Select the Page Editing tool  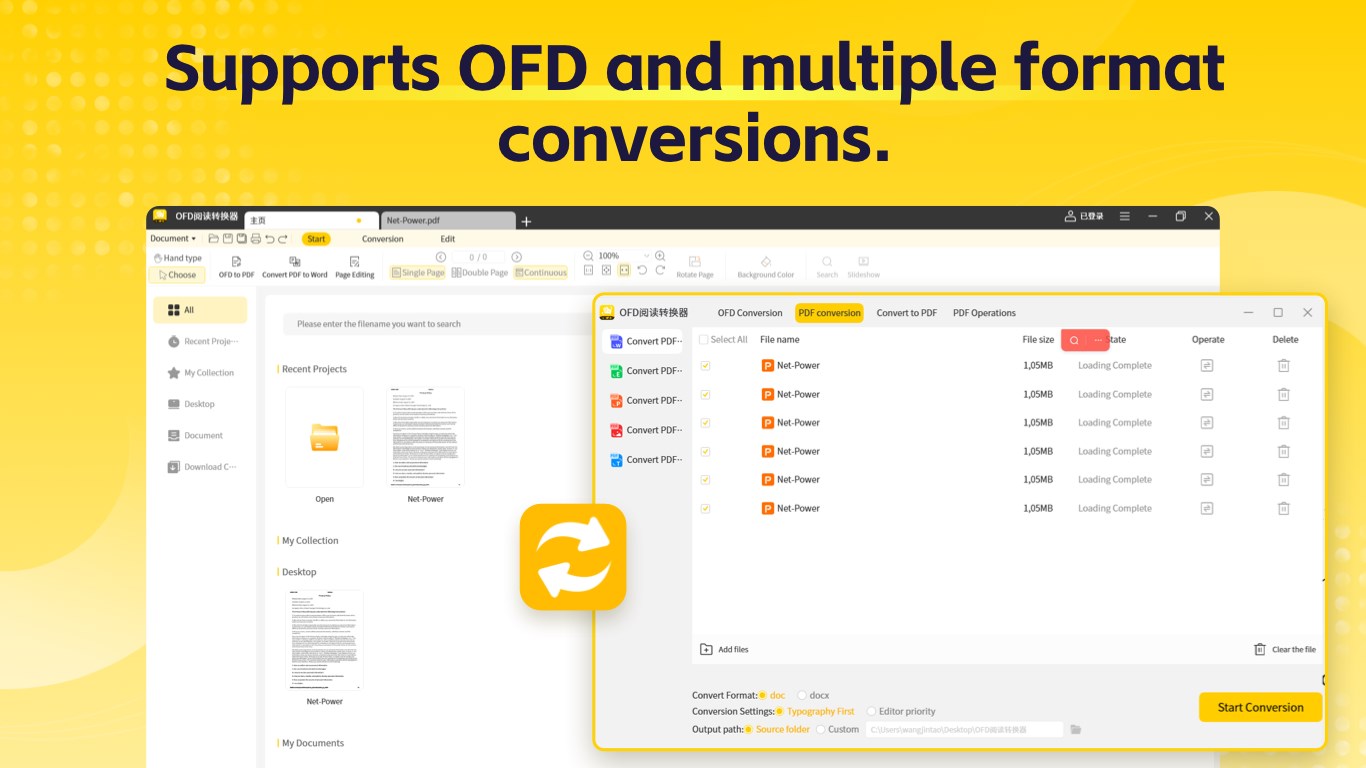pos(355,266)
